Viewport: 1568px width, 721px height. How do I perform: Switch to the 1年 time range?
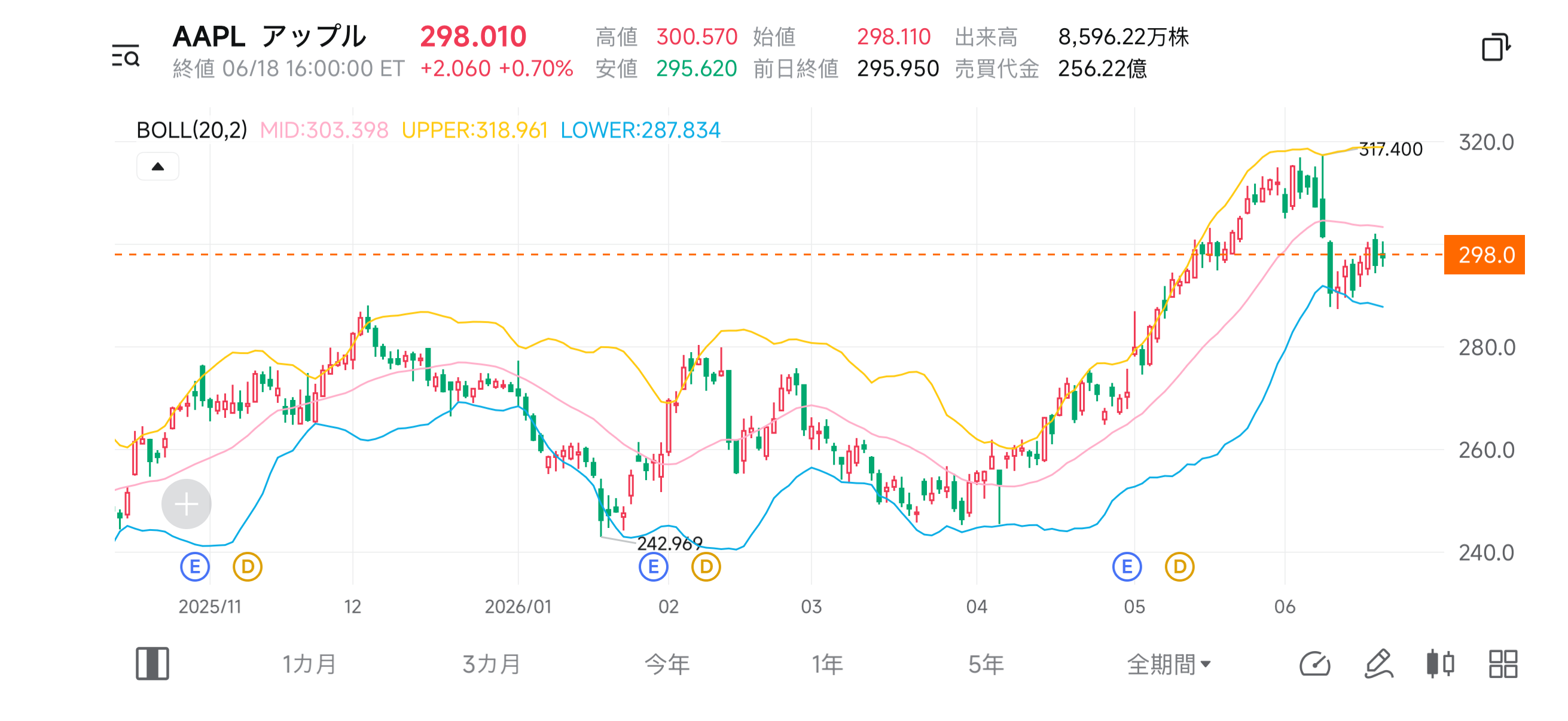[x=827, y=664]
